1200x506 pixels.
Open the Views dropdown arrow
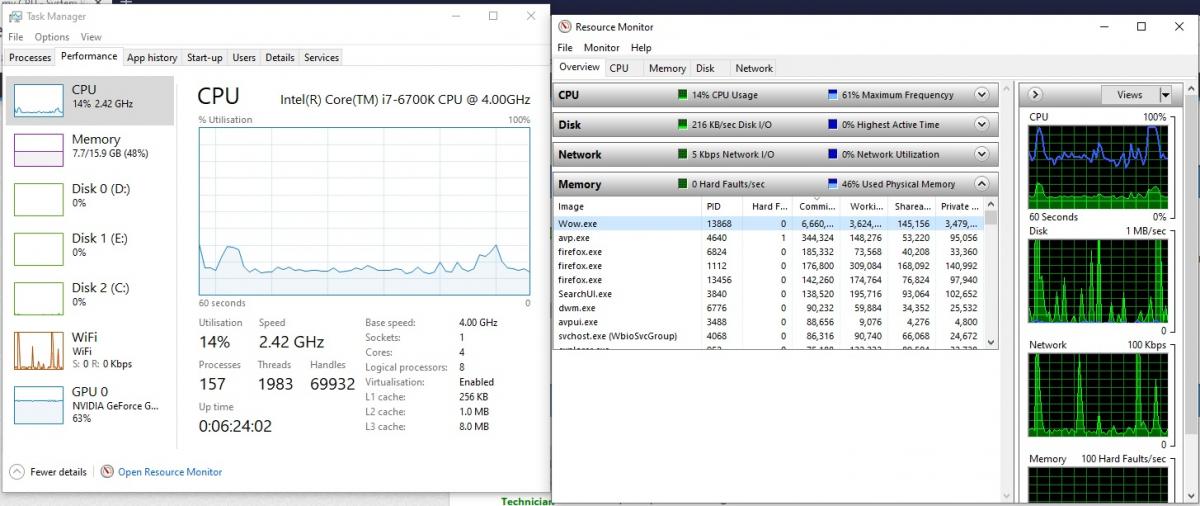pyautogui.click(x=1164, y=94)
